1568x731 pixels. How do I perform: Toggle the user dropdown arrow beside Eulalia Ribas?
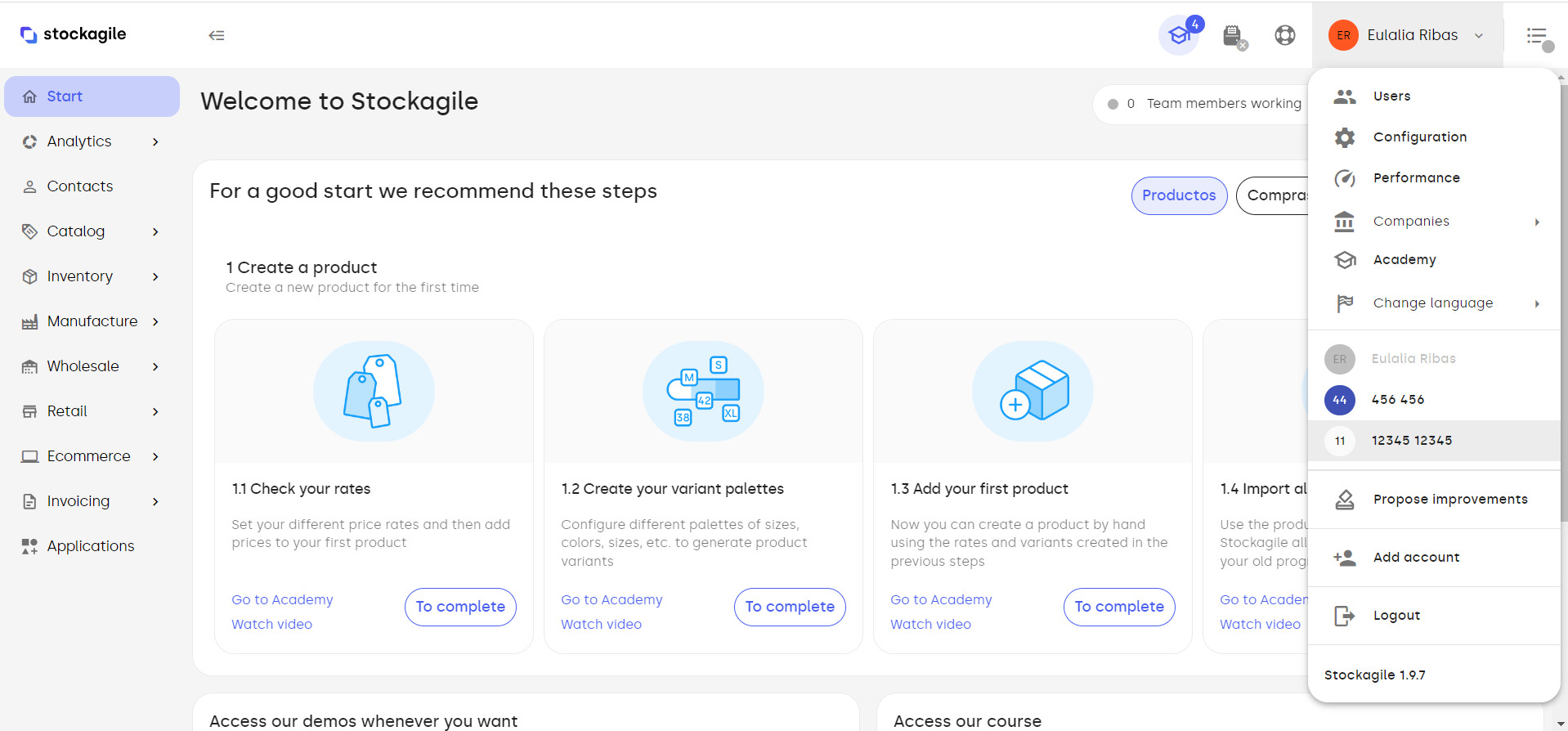pos(1479,36)
